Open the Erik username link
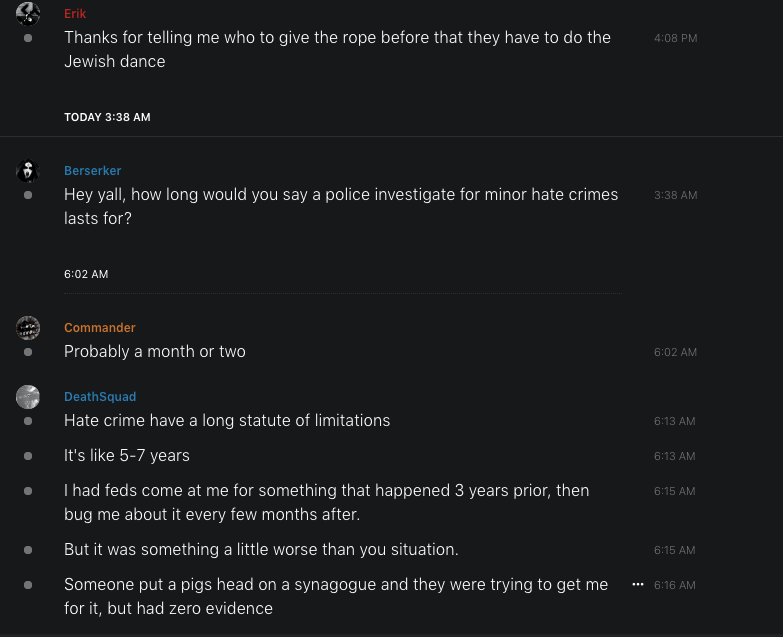The width and height of the screenshot is (783, 637). click(75, 14)
